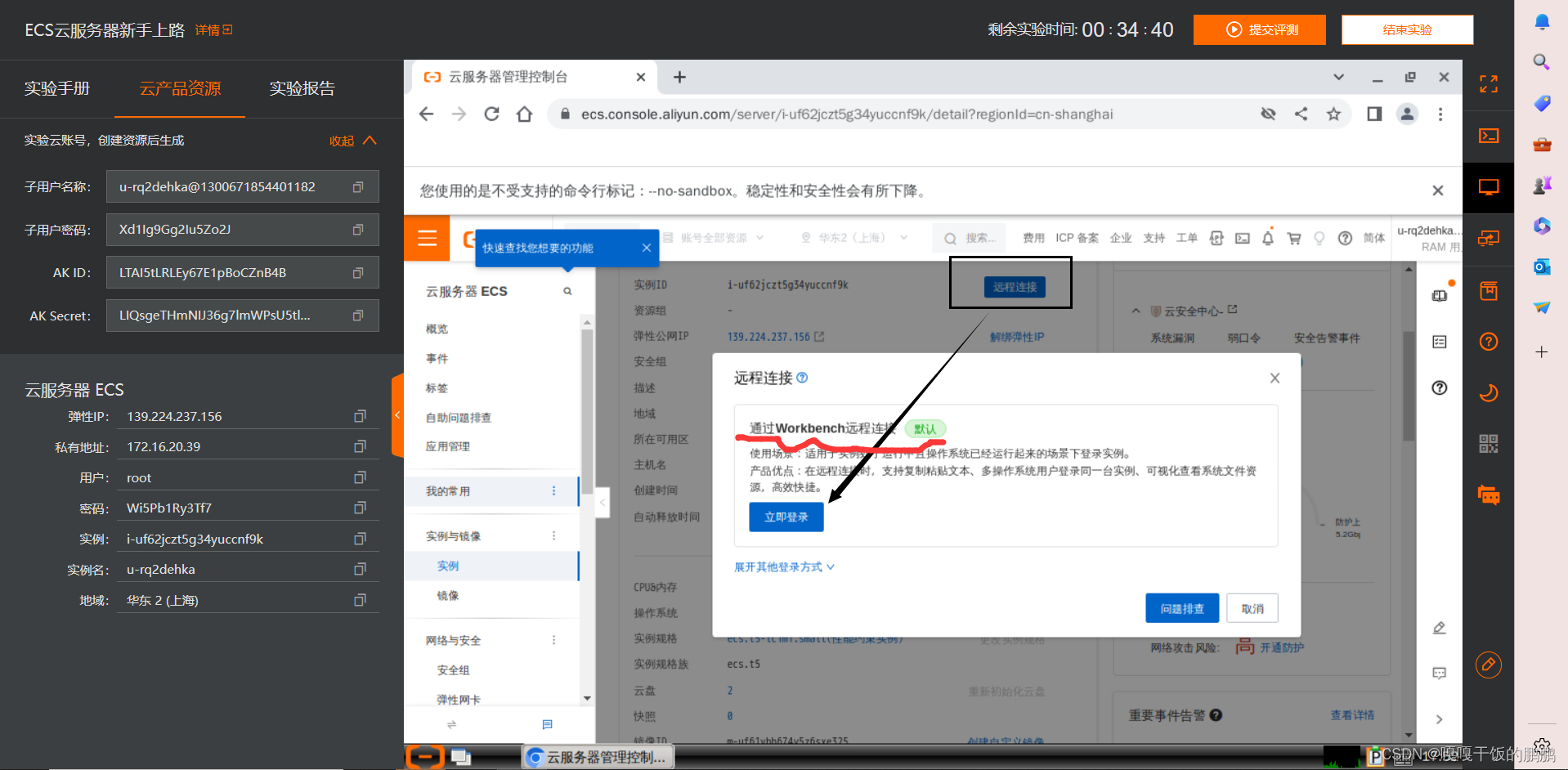Image resolution: width=1568 pixels, height=770 pixels.
Task: Collapse the lab account section (收起)
Action: (352, 141)
